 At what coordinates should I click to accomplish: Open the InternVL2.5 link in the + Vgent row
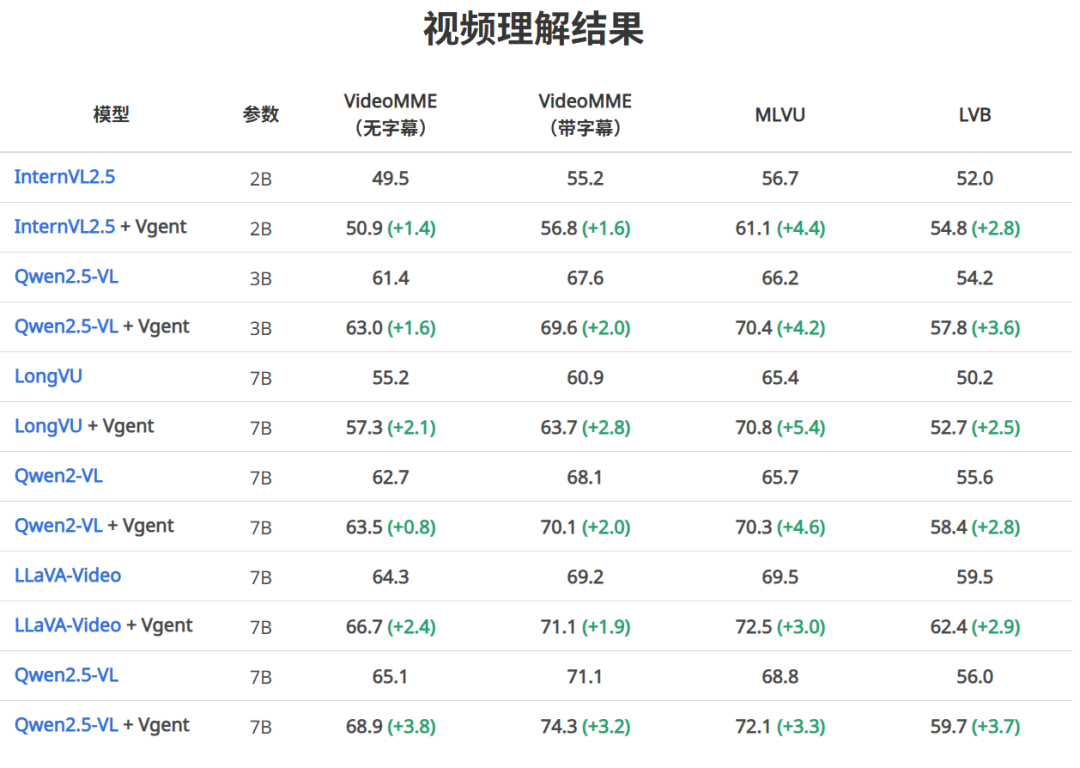65,227
